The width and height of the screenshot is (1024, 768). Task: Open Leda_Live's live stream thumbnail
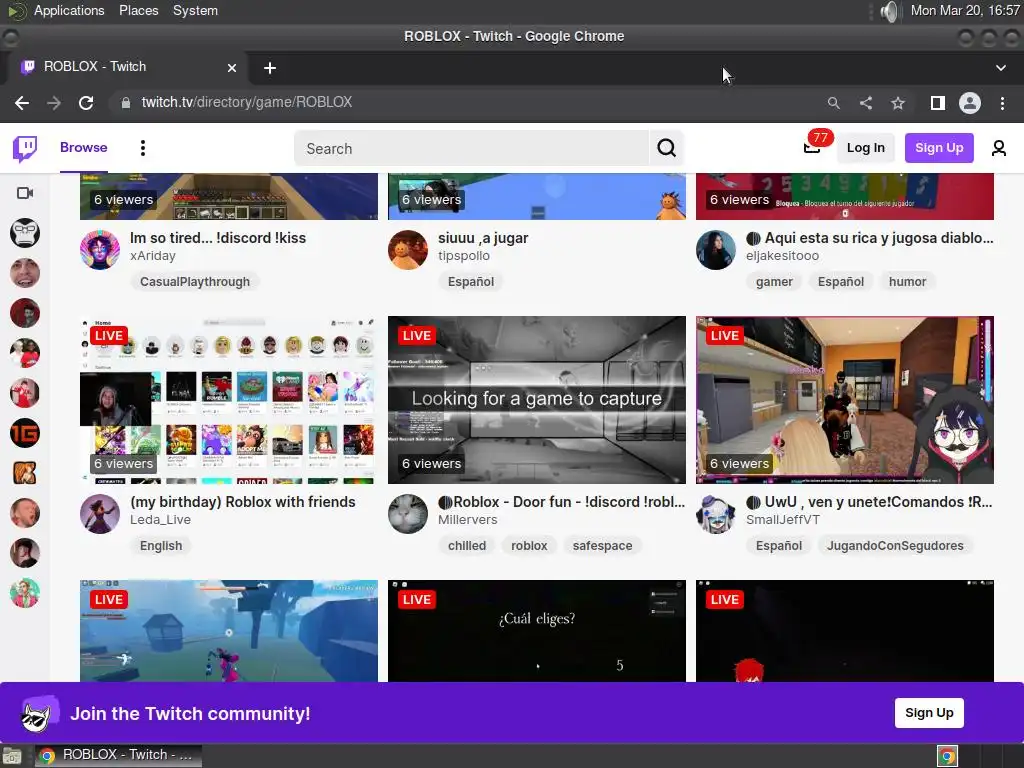click(229, 400)
